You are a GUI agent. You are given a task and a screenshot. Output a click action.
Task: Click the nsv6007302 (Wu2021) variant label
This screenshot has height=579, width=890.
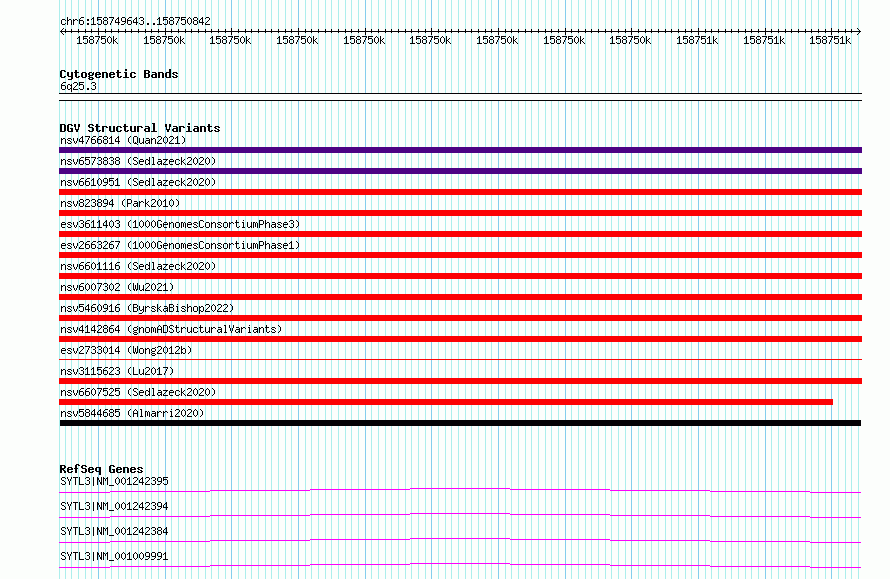click(117, 287)
